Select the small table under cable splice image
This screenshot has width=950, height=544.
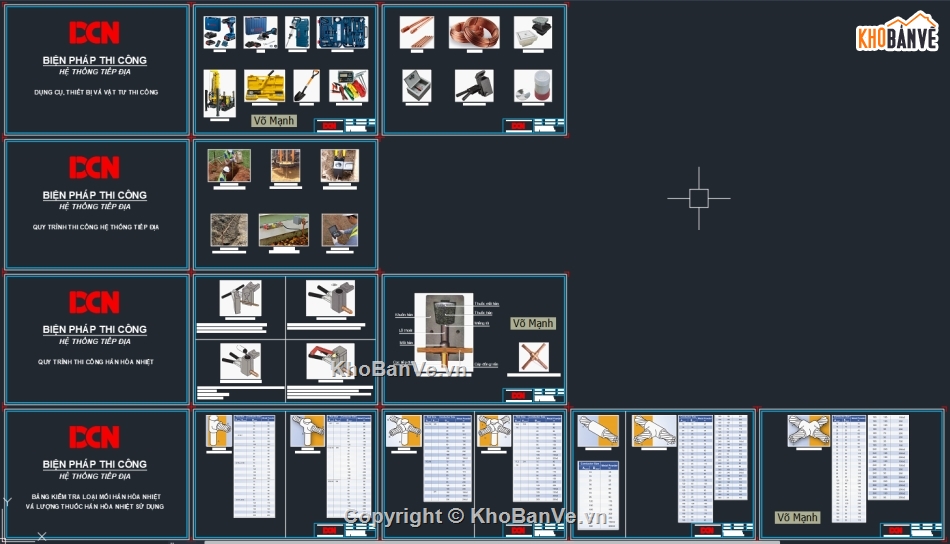[598, 495]
